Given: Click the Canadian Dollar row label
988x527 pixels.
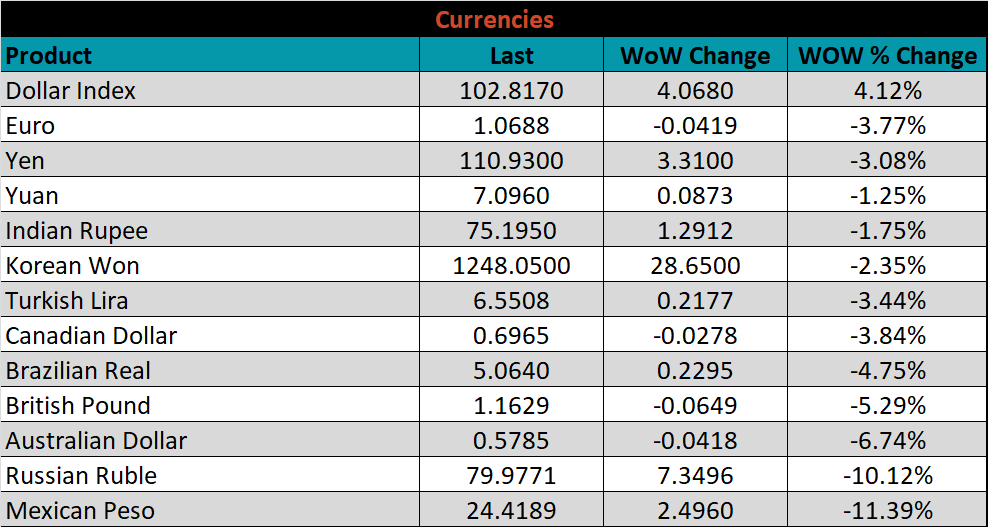Looking at the screenshot, I should click(91, 336).
